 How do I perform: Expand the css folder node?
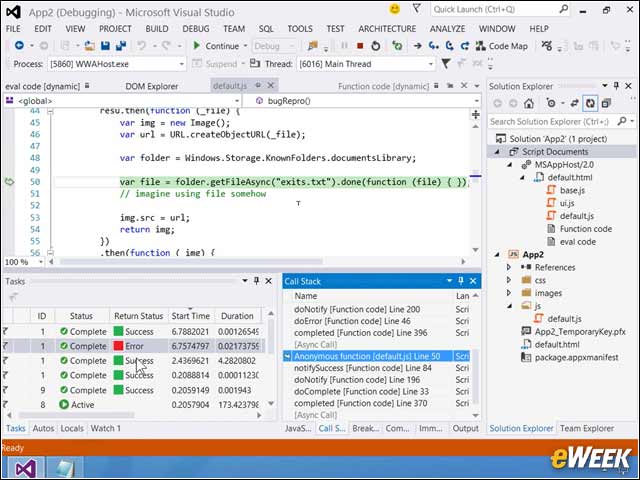pos(509,280)
